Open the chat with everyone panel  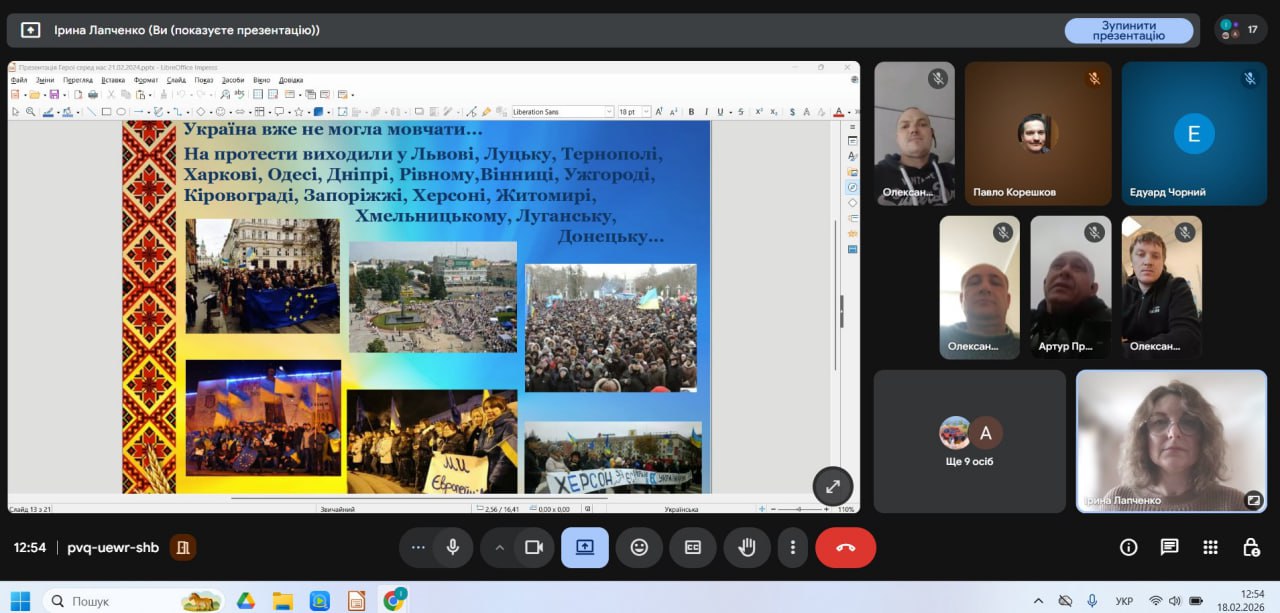pyautogui.click(x=1169, y=547)
